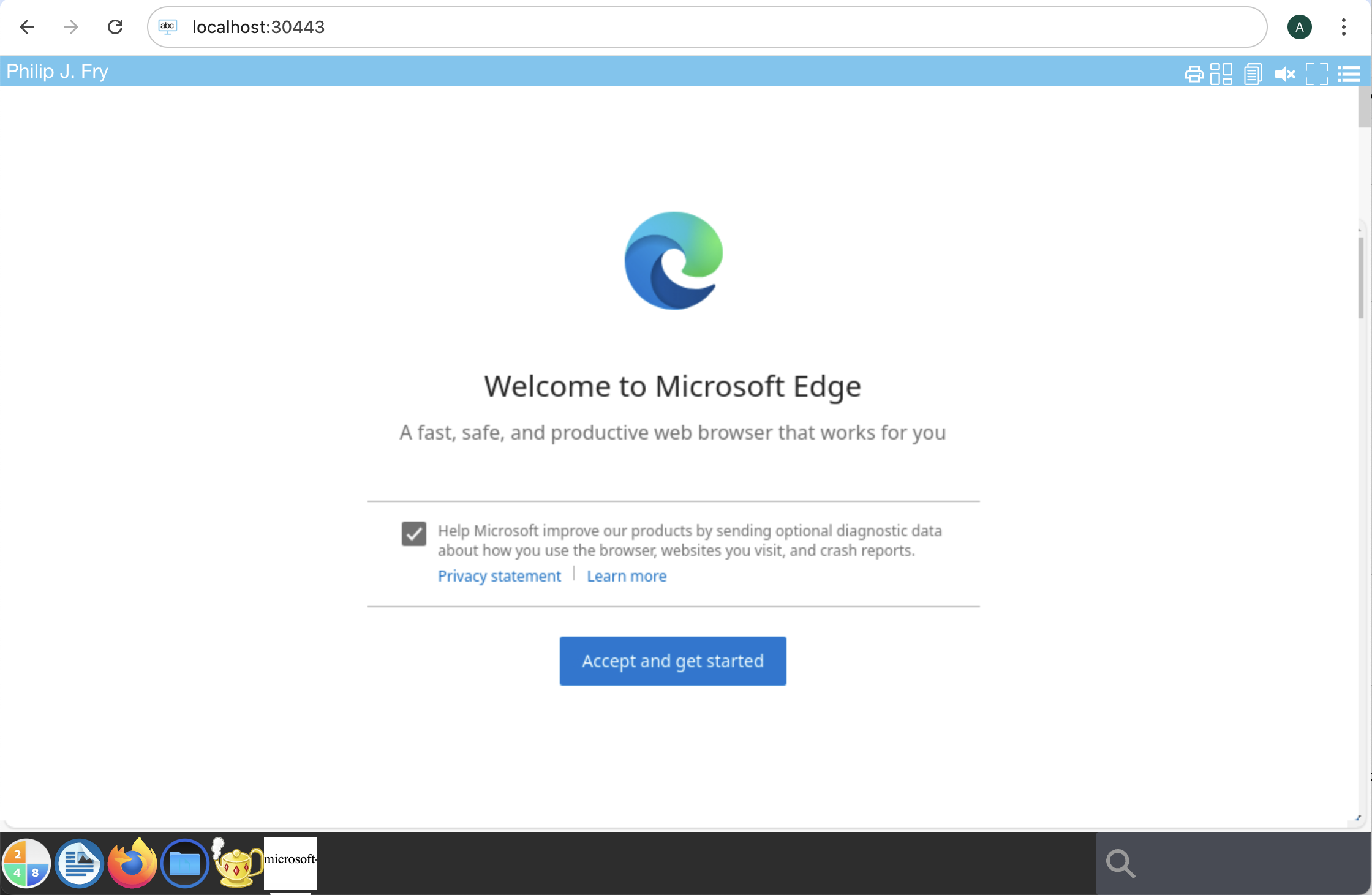Open the browser three-dot menu
The height and width of the screenshot is (895, 1372).
(1344, 27)
